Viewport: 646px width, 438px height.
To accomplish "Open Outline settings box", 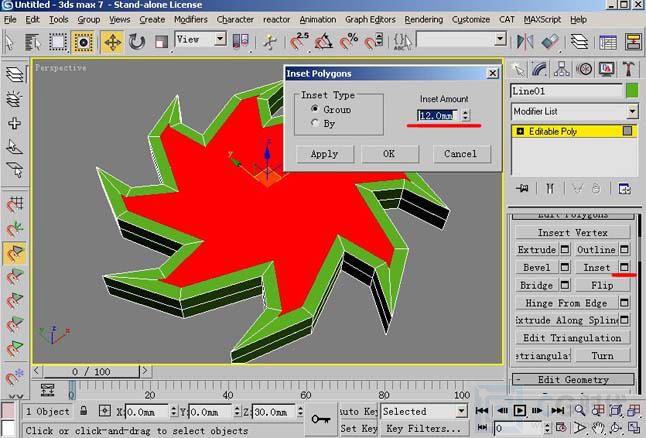I will click(625, 249).
